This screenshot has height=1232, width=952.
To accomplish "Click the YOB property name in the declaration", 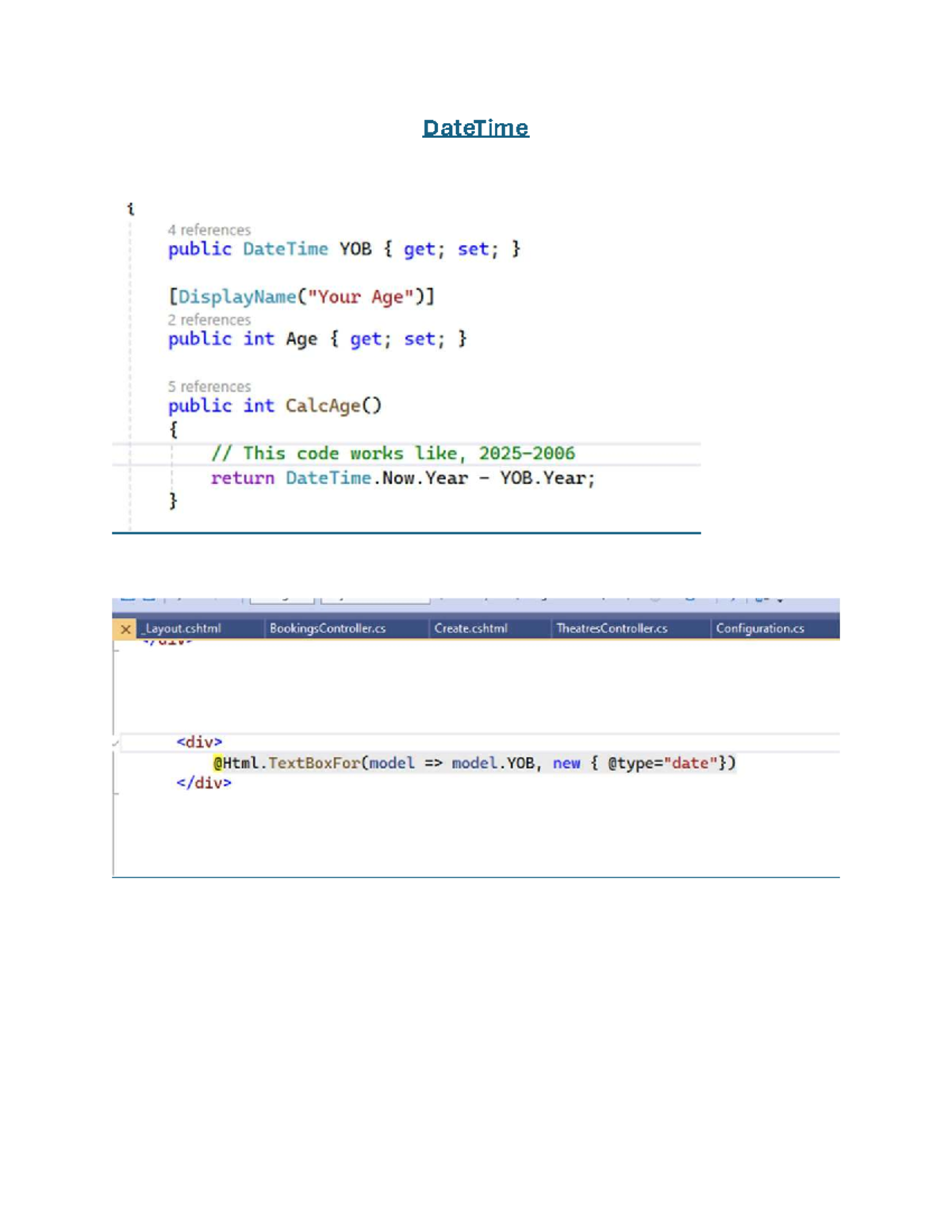I will (x=355, y=249).
